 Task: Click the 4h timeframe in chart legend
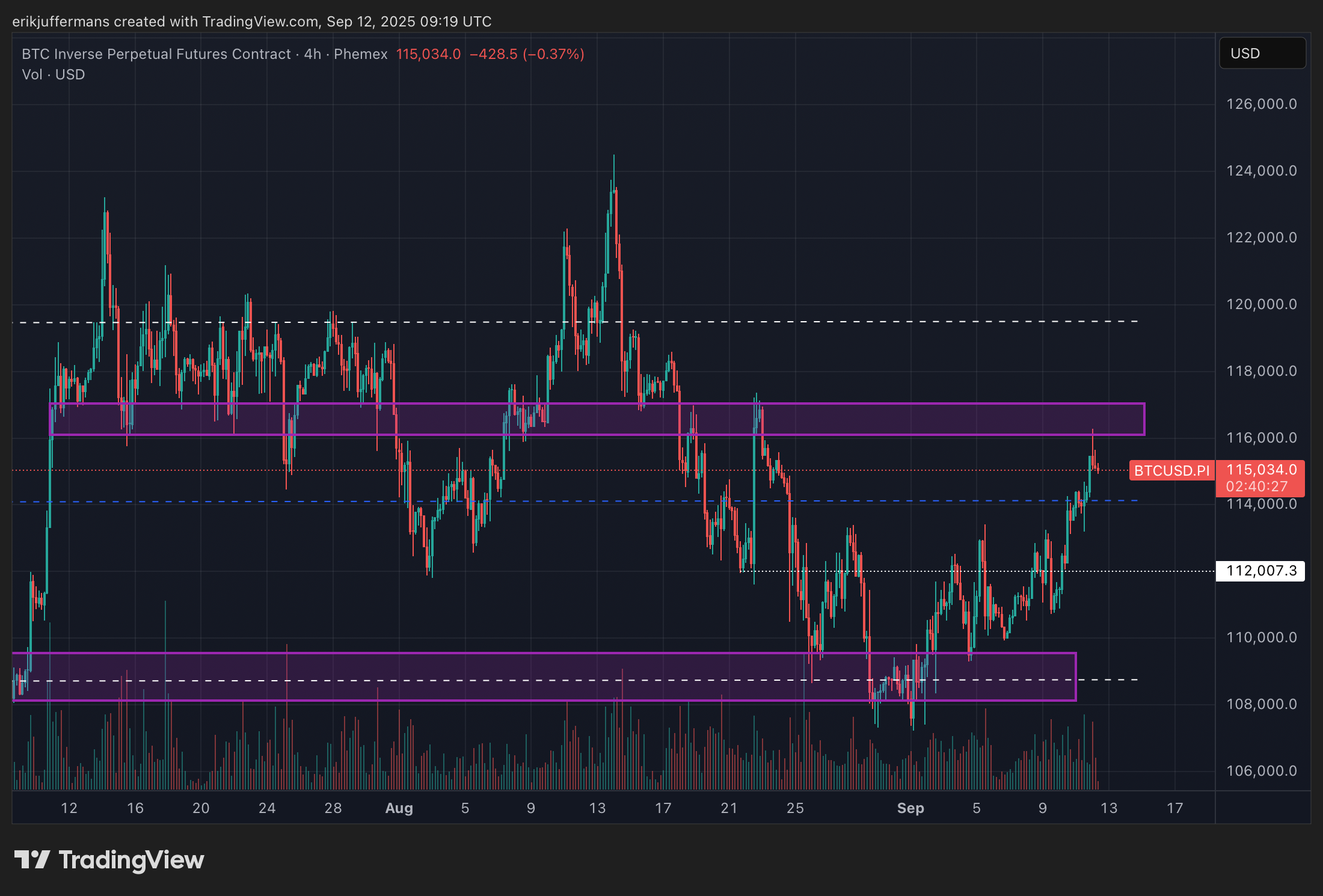click(x=312, y=54)
